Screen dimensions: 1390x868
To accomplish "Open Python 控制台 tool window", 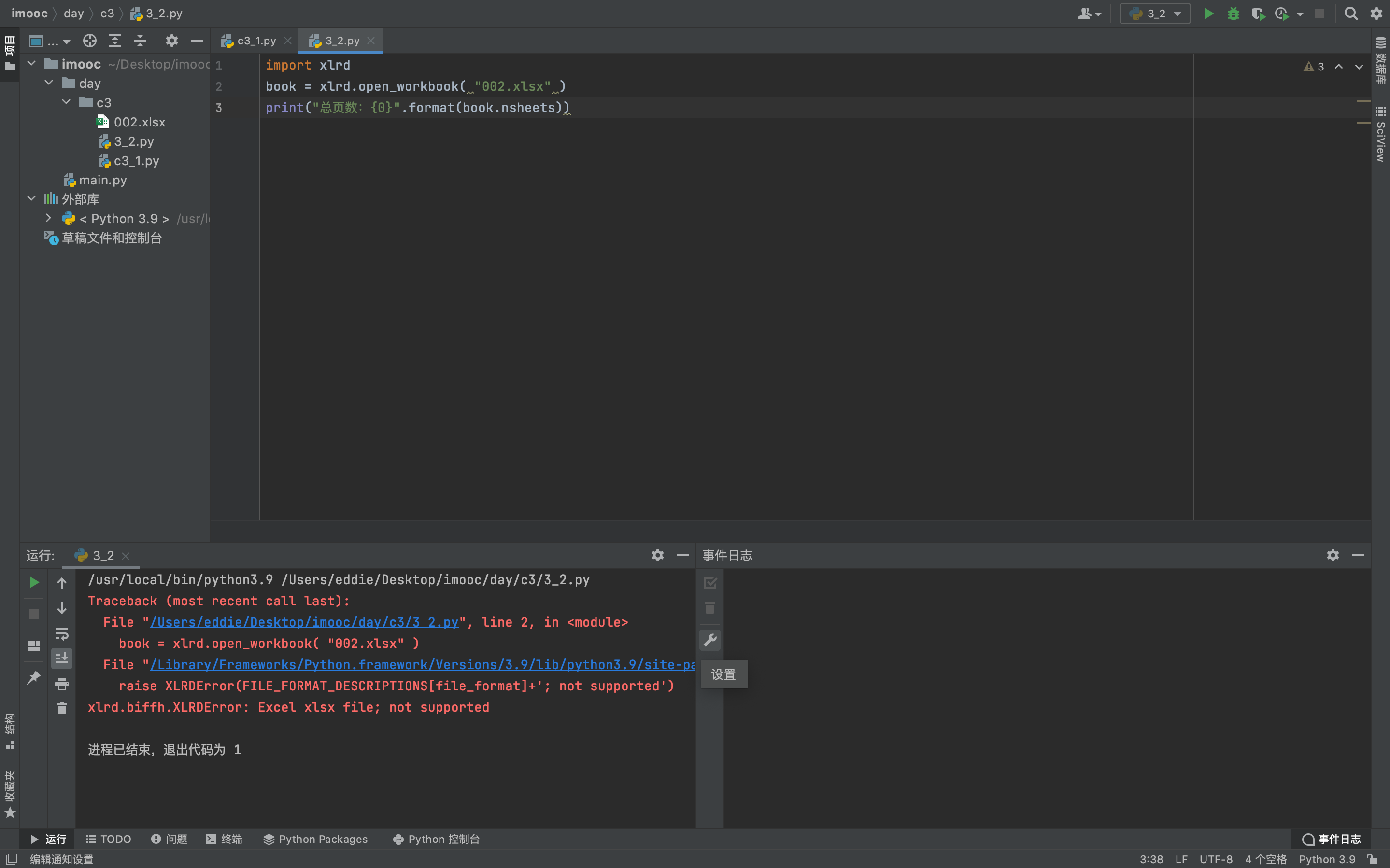I will coord(436,840).
